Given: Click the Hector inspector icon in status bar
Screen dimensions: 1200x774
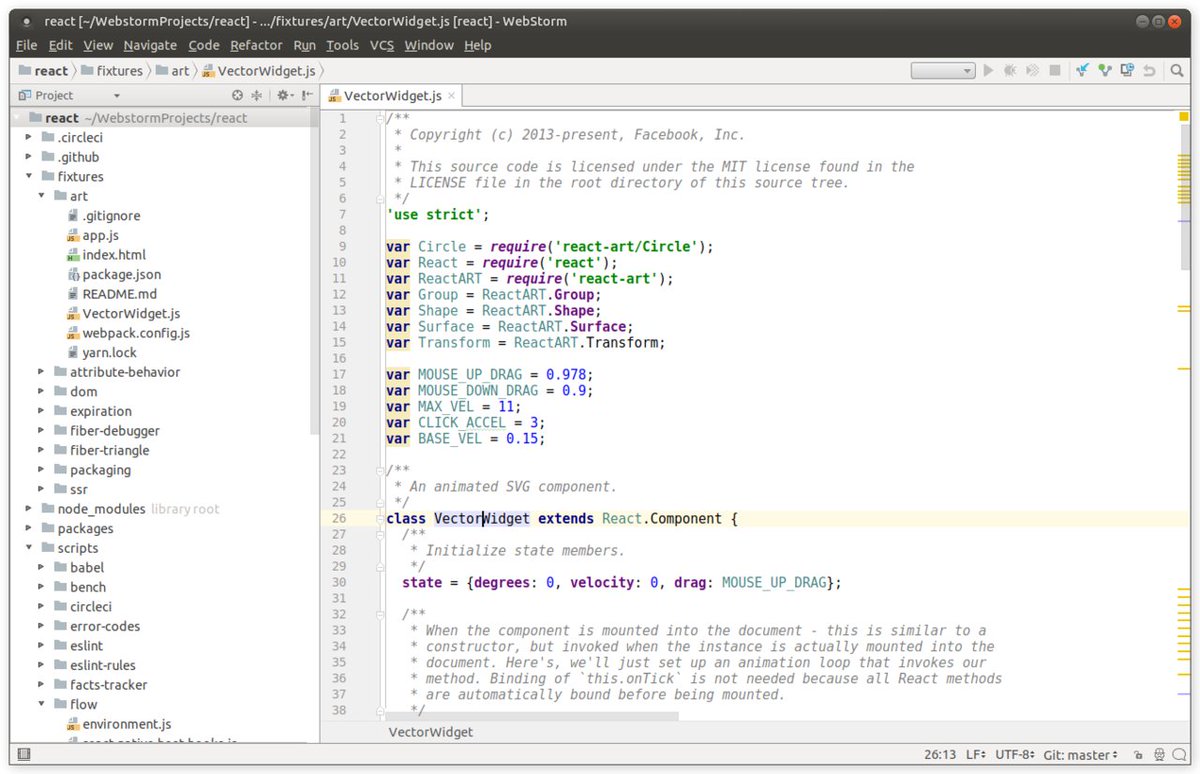Looking at the screenshot, I should tap(1159, 755).
